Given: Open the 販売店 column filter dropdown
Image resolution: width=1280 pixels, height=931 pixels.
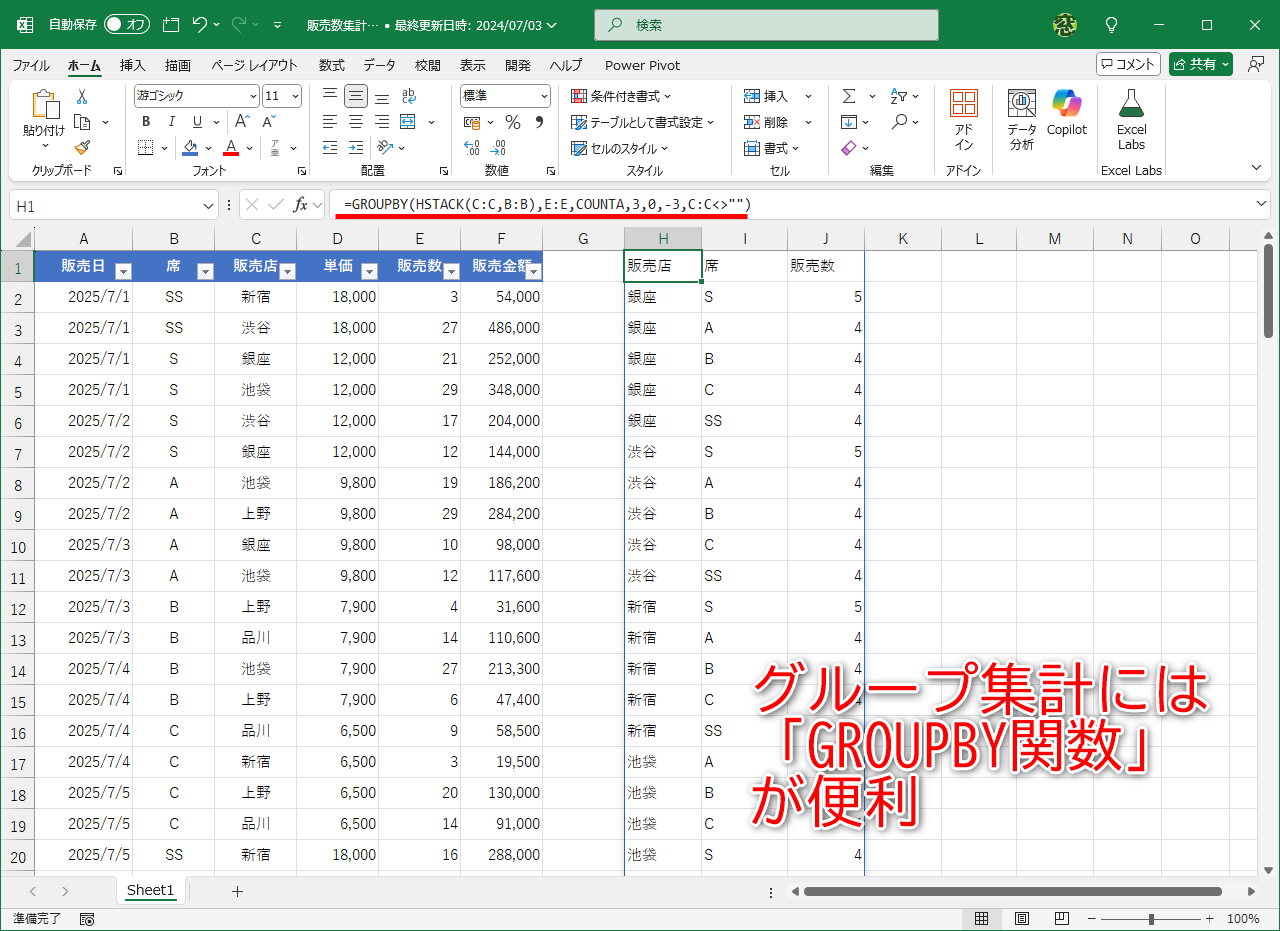Looking at the screenshot, I should coord(289,270).
